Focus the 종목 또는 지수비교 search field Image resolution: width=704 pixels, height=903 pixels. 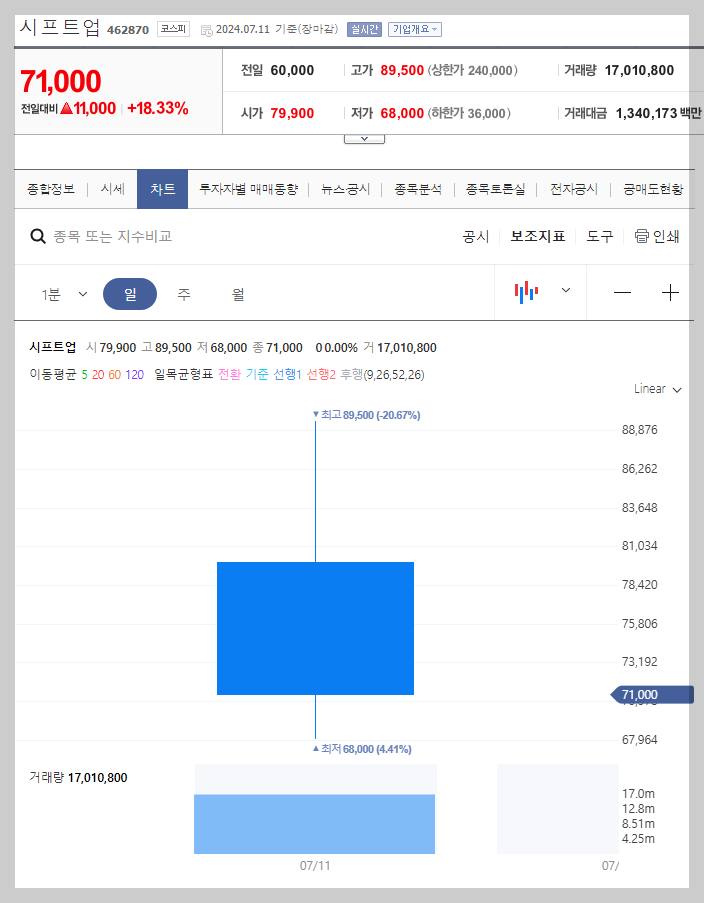[x=113, y=236]
